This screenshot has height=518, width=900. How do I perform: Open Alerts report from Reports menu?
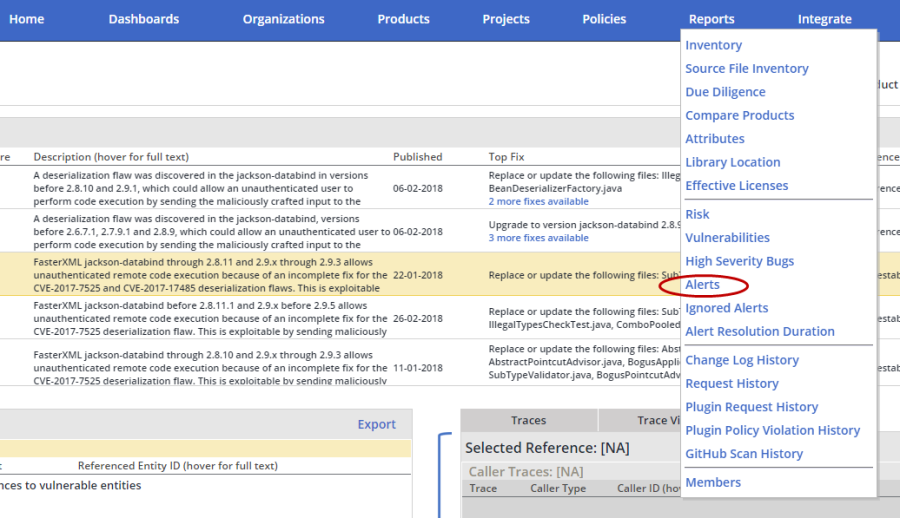pyautogui.click(x=702, y=285)
